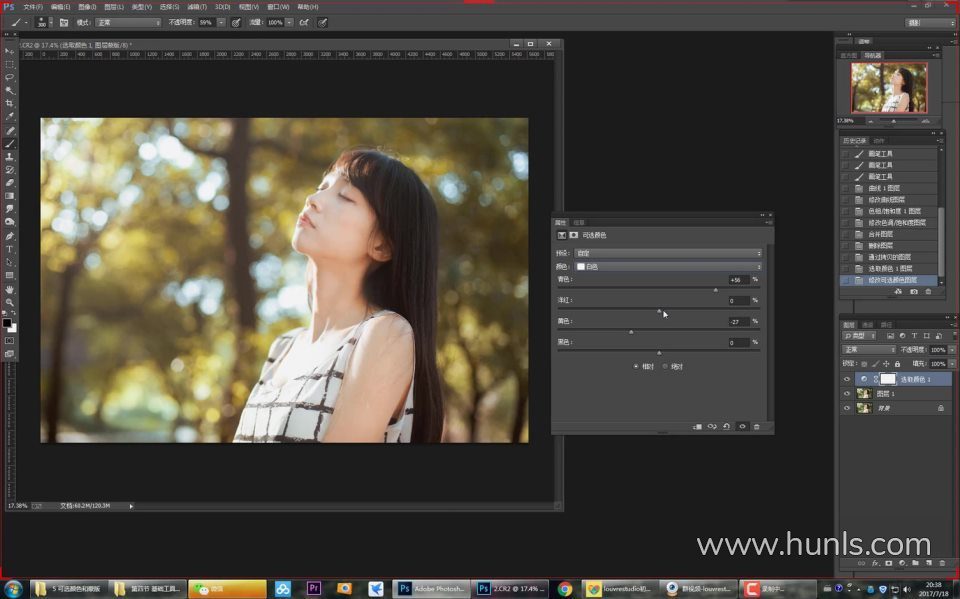The image size is (960, 599).
Task: Select history state 修改可选颜色图层
Action: click(x=890, y=280)
